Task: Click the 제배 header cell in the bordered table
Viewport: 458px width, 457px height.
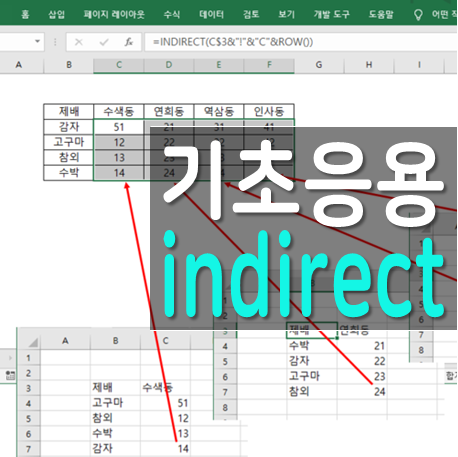Action: [69, 111]
